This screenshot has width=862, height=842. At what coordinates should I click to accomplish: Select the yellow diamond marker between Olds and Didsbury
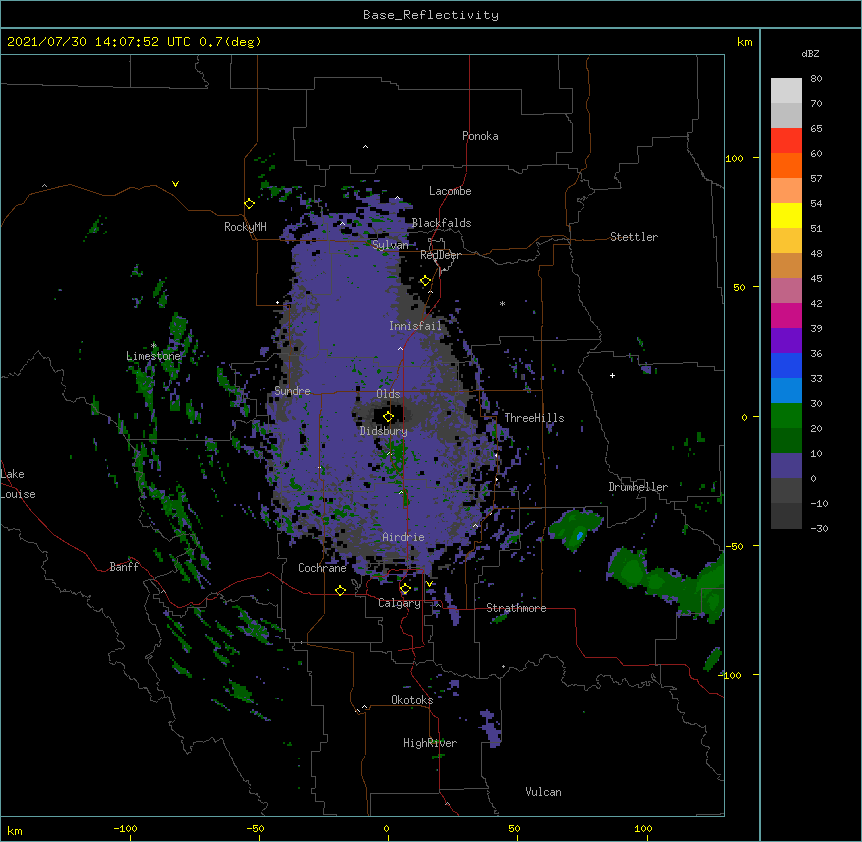(x=388, y=416)
